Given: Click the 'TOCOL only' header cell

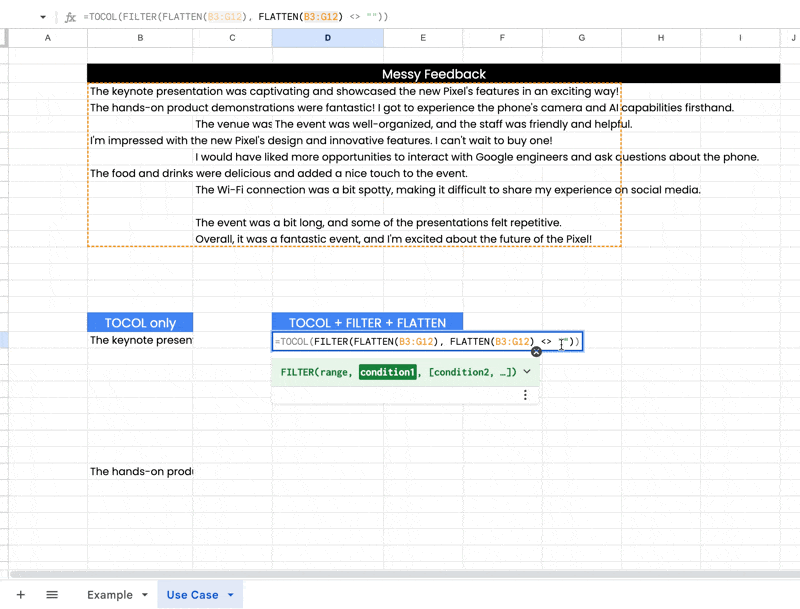Looking at the screenshot, I should (140, 322).
